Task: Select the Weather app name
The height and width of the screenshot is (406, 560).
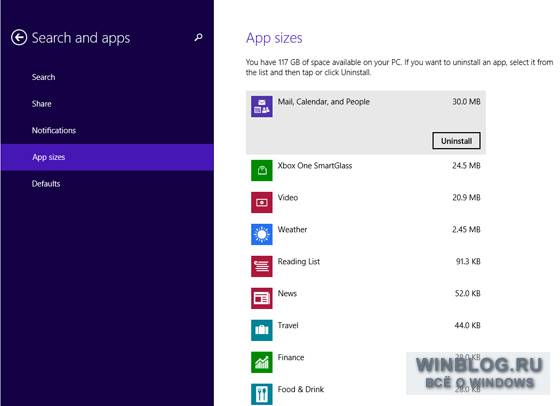Action: tap(292, 230)
